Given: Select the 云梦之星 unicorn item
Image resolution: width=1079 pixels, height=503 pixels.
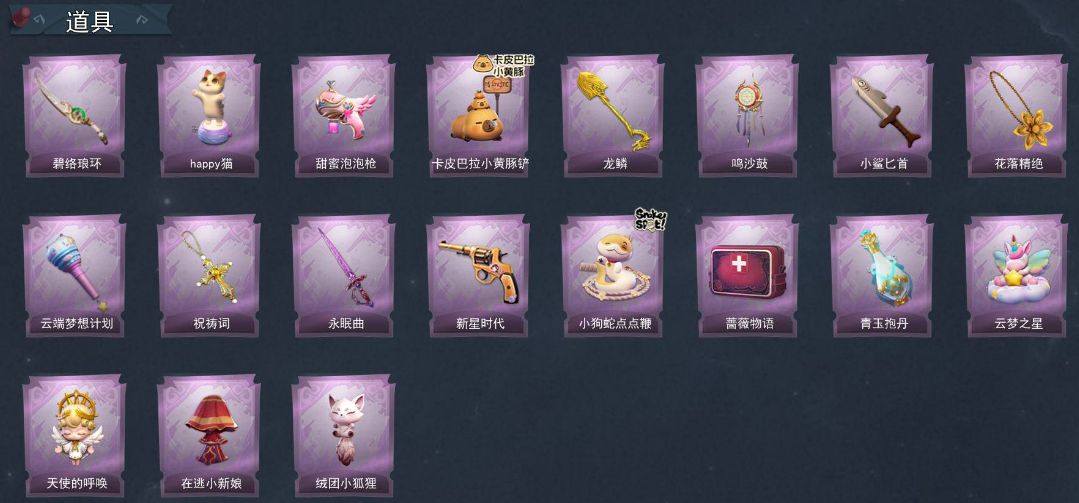Looking at the screenshot, I should pos(1016,276).
